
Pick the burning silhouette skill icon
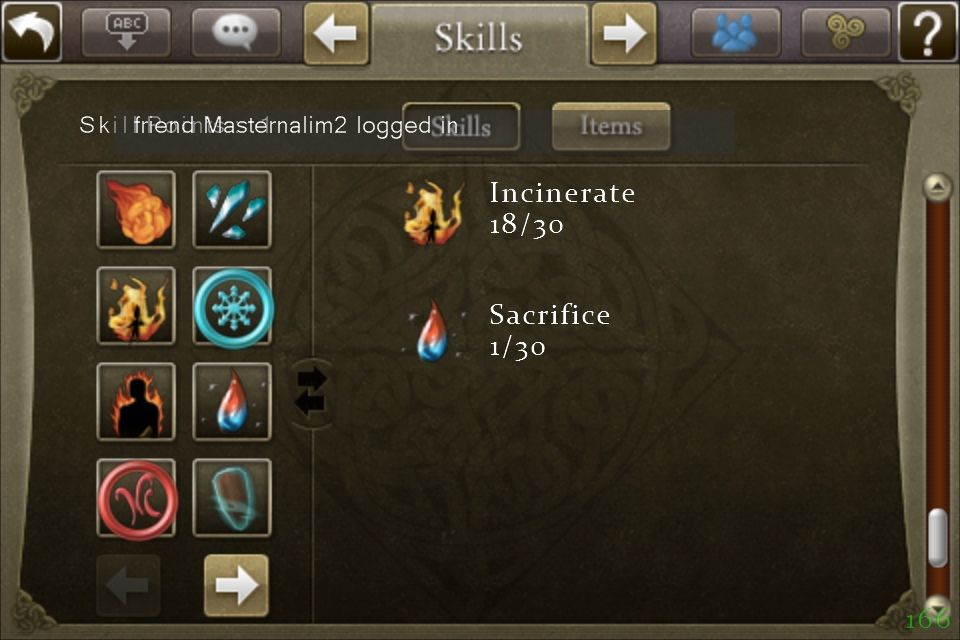point(136,402)
